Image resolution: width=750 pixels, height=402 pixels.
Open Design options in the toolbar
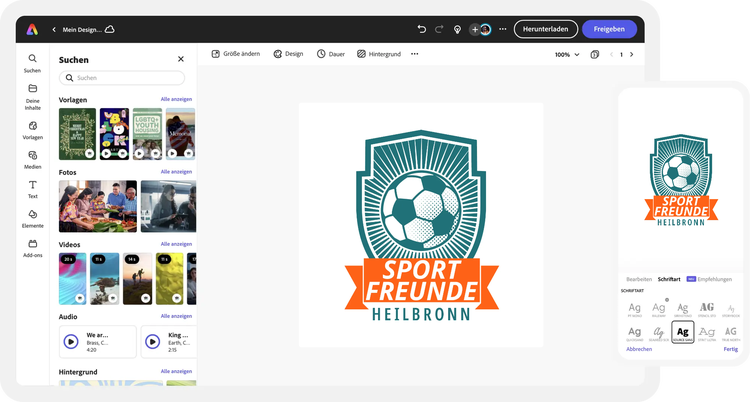tap(288, 54)
